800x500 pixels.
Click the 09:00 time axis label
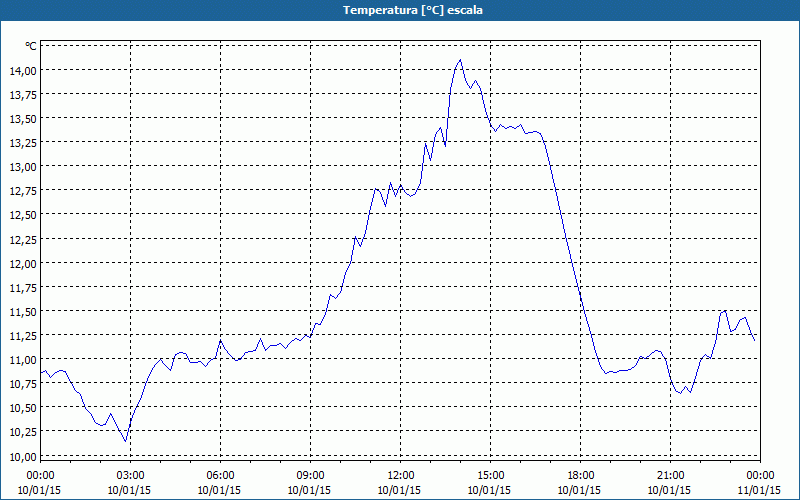click(310, 476)
